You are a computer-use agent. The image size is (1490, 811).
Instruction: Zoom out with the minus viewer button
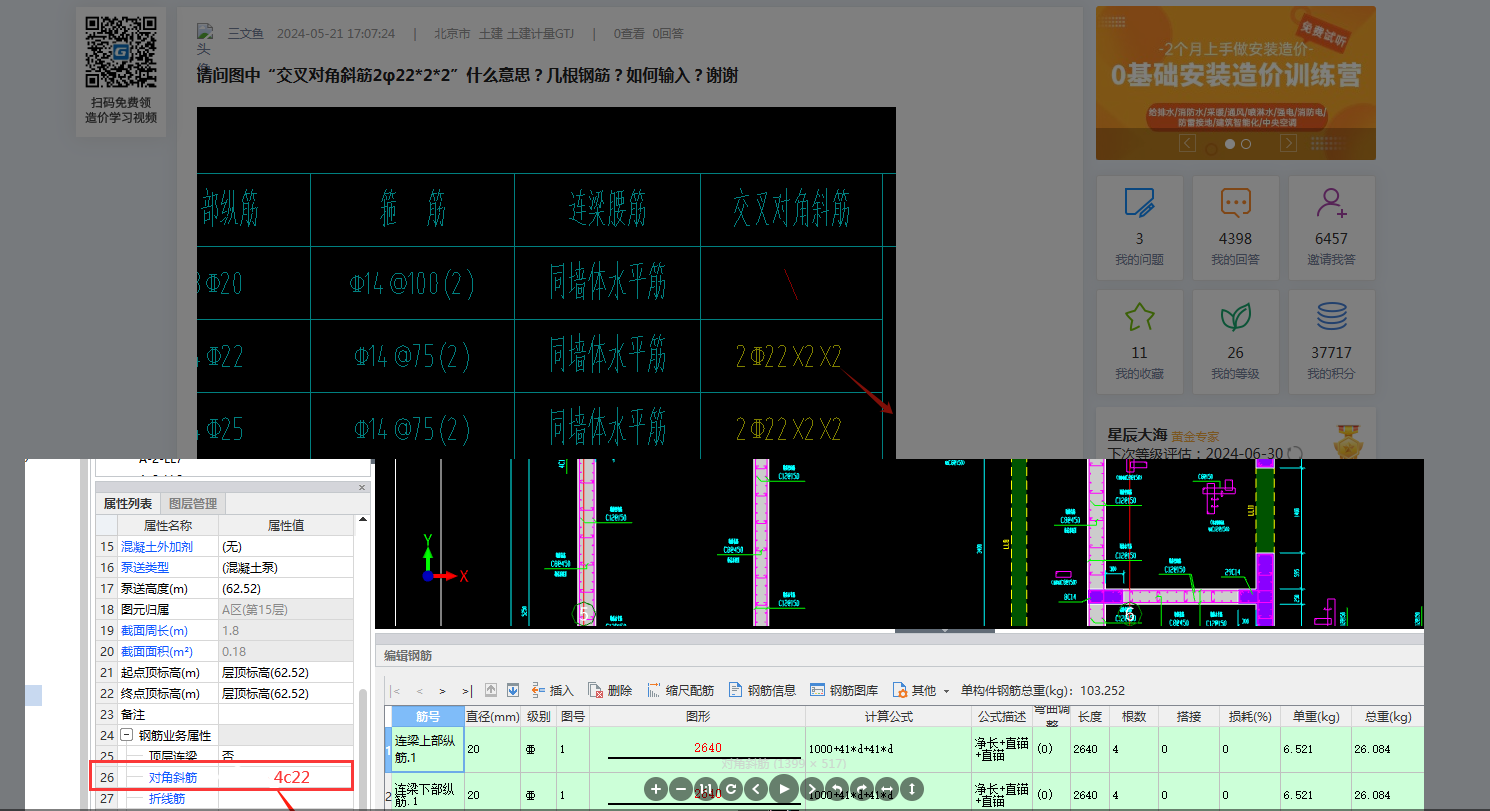pos(681,789)
